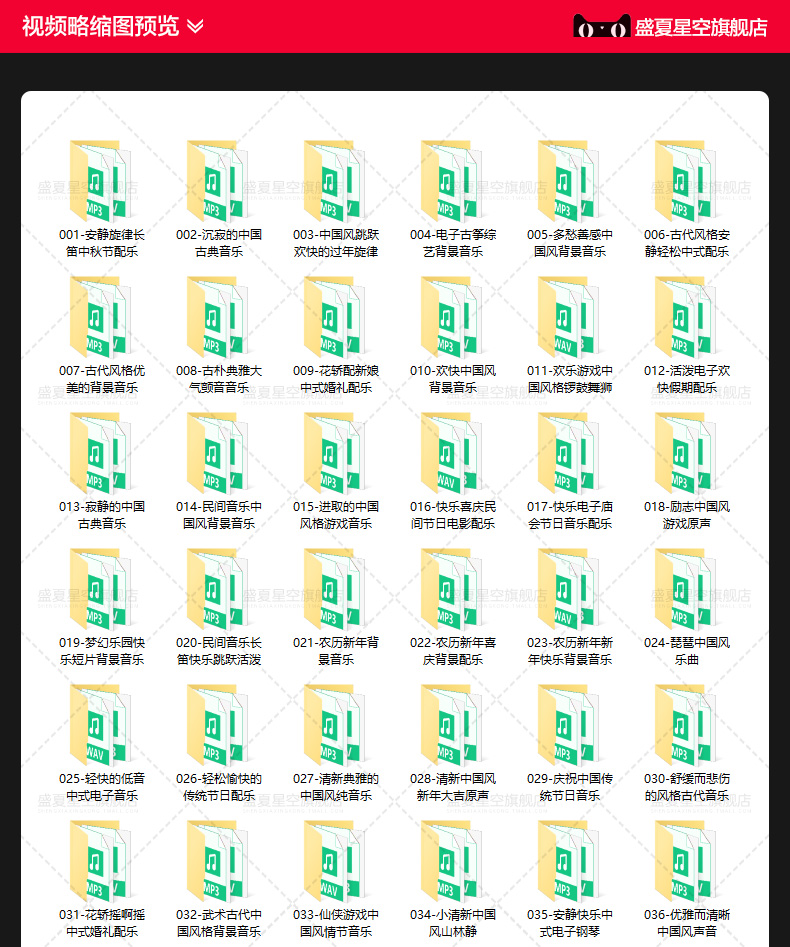
Task: Click label text 008-古朴典雅大气颤音音乐
Action: point(219,379)
